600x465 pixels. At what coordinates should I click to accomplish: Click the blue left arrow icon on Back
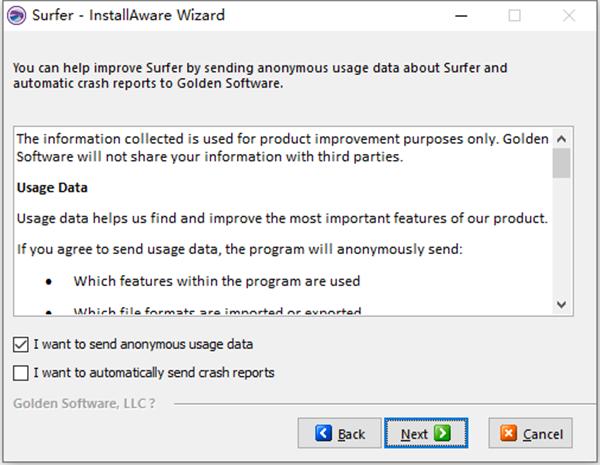pyautogui.click(x=323, y=434)
